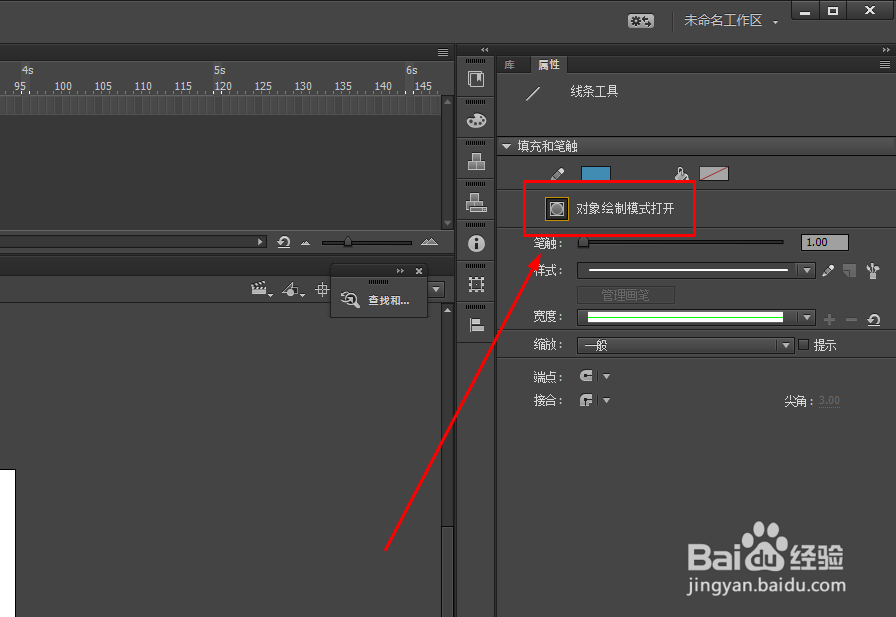Click the reset width profile icon

pos(874,319)
